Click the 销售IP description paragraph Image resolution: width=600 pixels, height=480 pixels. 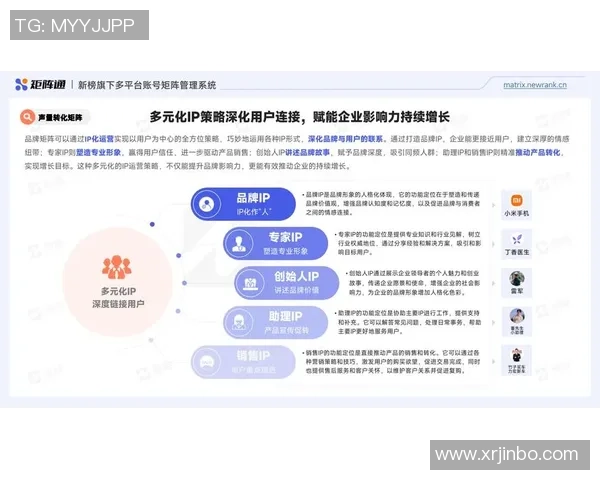pos(391,361)
